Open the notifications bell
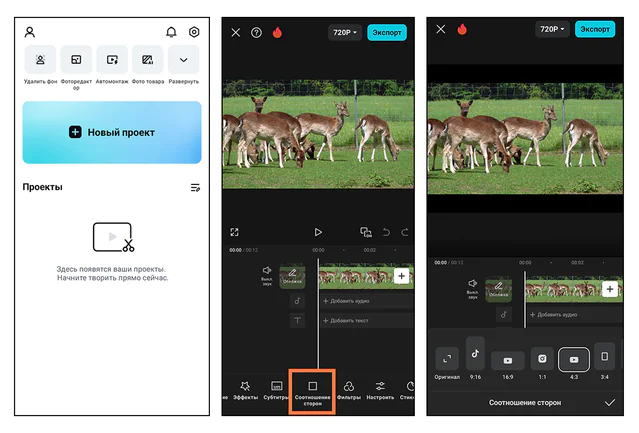This screenshot has height=433, width=639. [171, 32]
